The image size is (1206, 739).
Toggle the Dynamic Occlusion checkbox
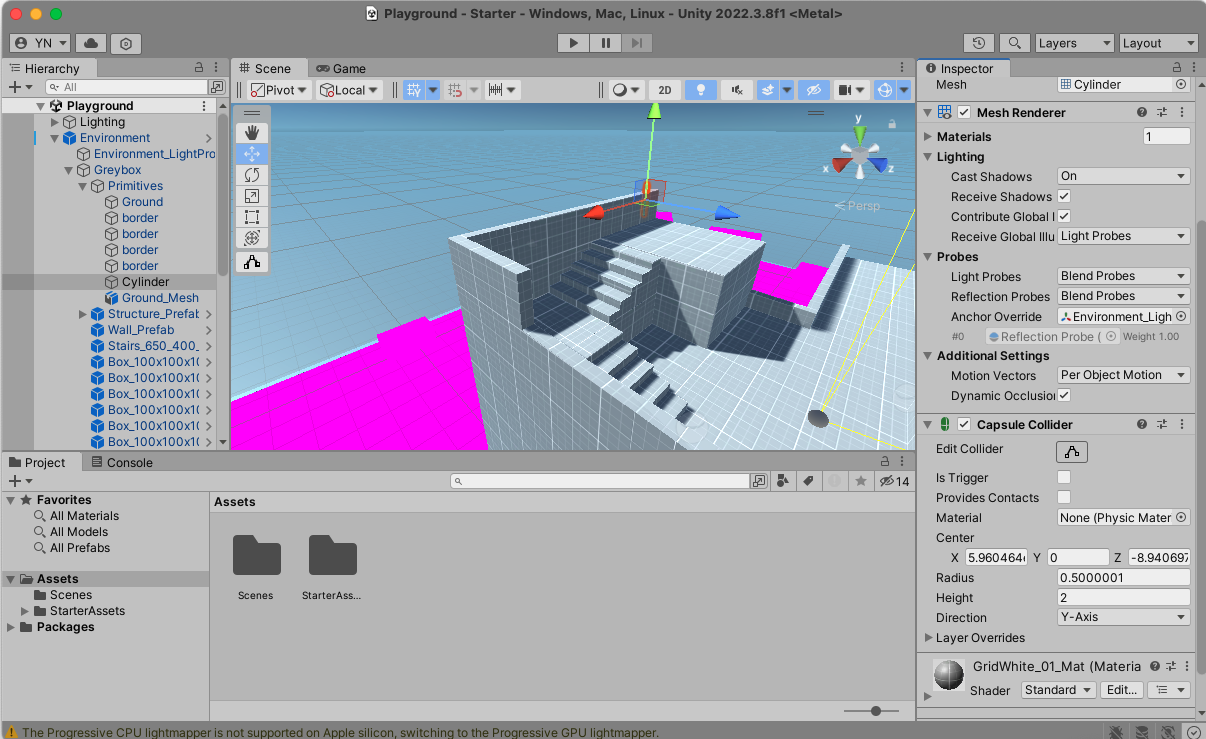coord(1064,396)
